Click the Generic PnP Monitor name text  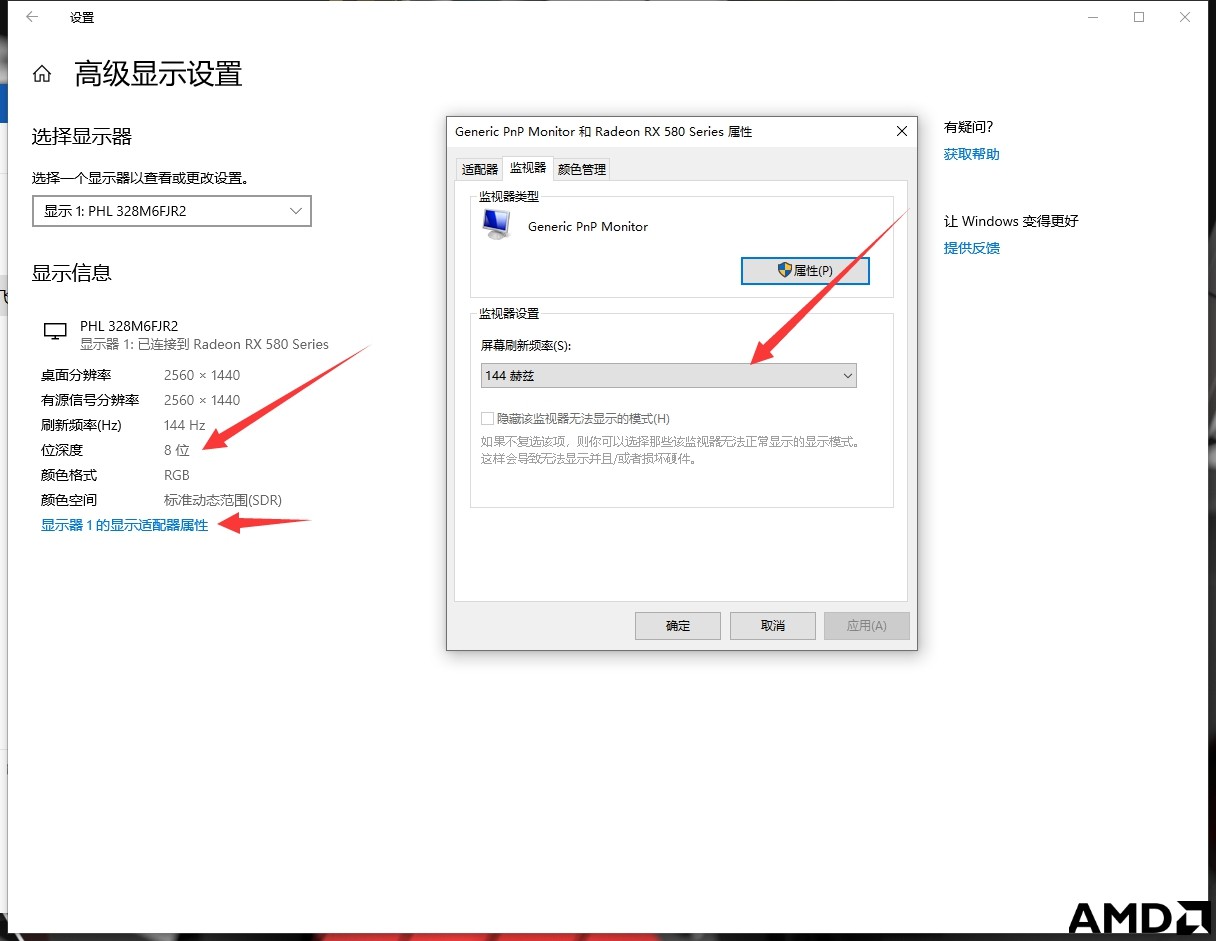click(588, 227)
